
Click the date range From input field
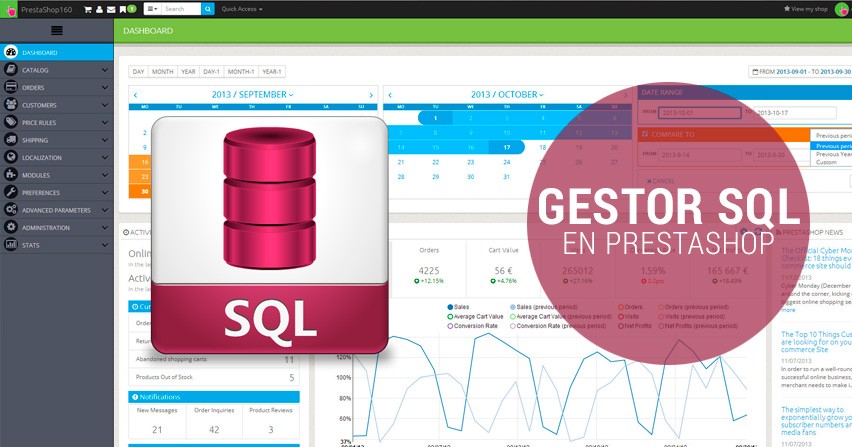[x=700, y=113]
